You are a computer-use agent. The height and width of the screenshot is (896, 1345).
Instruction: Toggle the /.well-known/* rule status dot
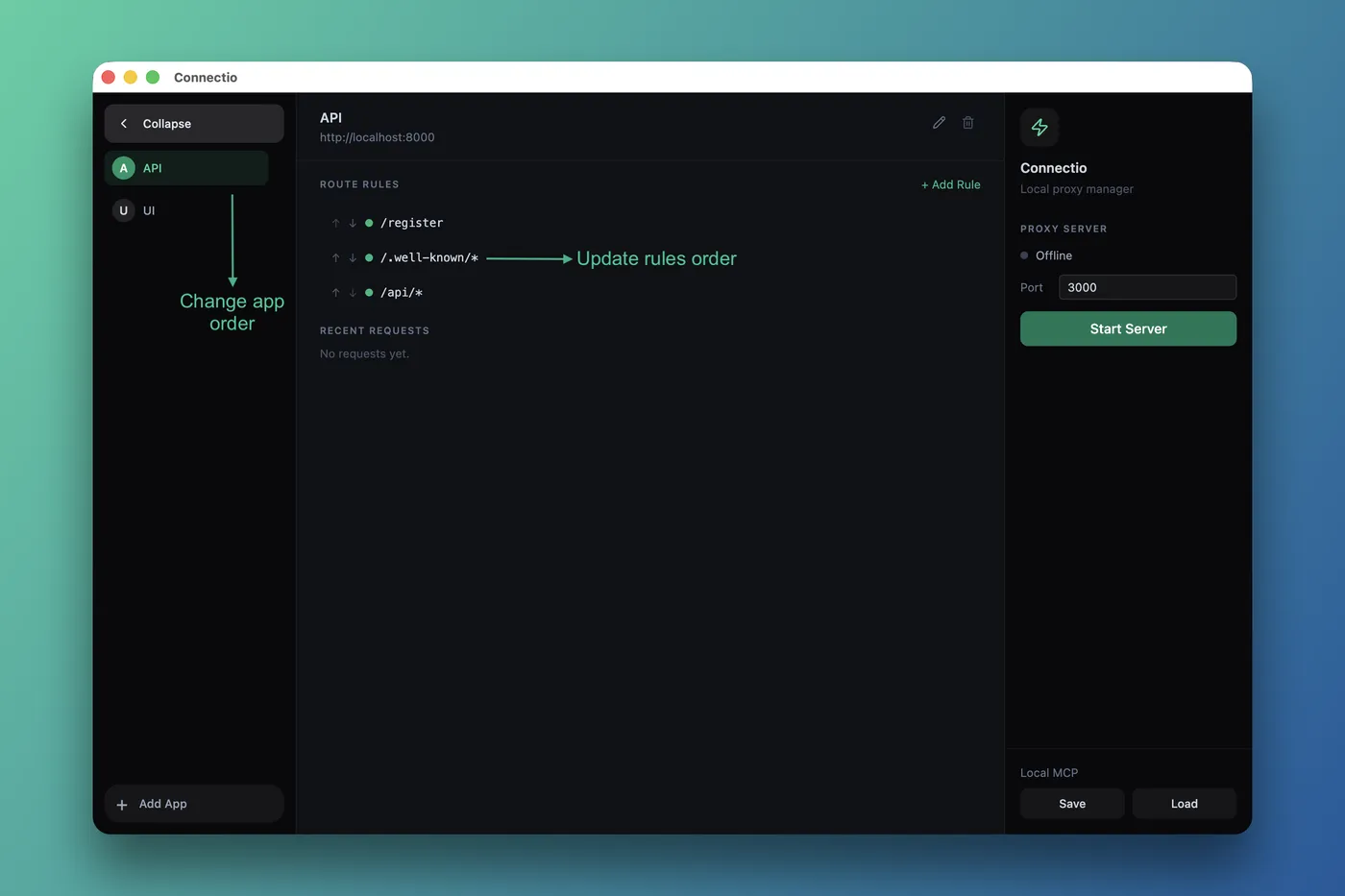369,257
